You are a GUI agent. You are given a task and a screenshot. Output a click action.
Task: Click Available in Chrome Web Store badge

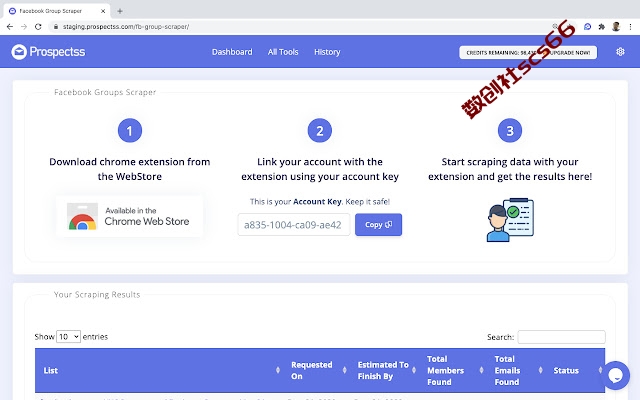tap(129, 216)
